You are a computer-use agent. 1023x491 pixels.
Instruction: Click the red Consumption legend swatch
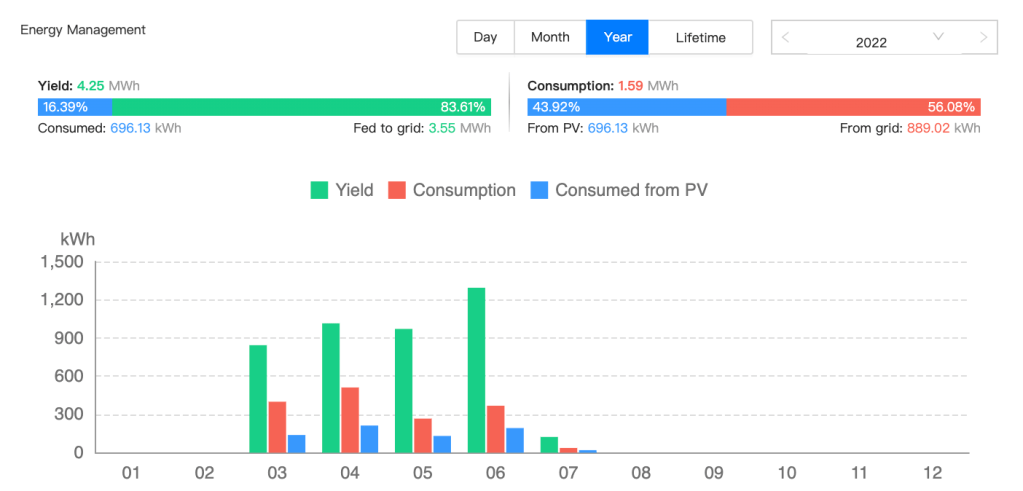[396, 190]
